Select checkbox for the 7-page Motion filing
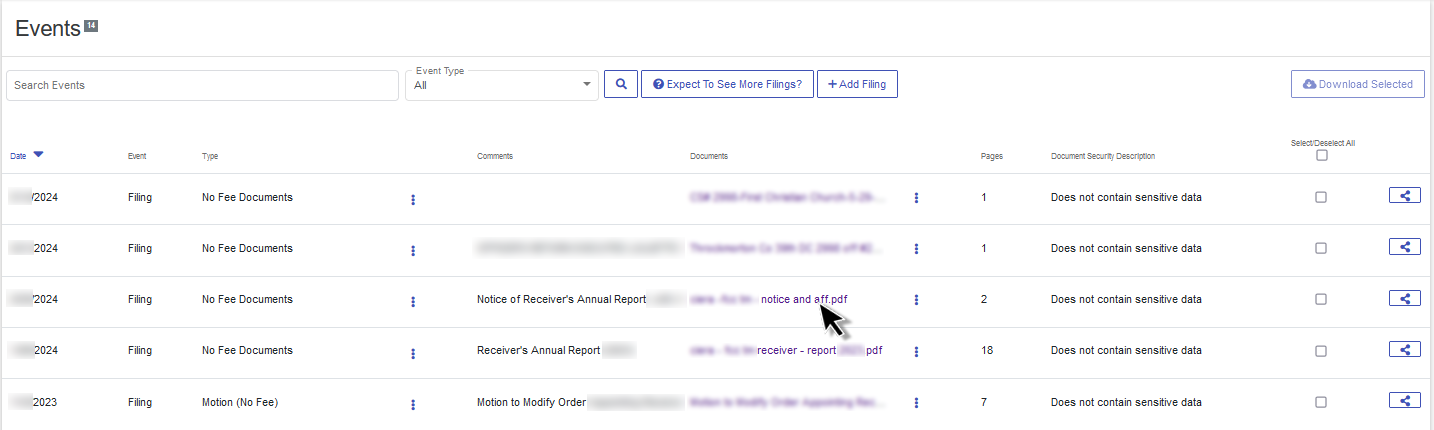Viewport: 1434px width, 430px height. click(x=1321, y=402)
